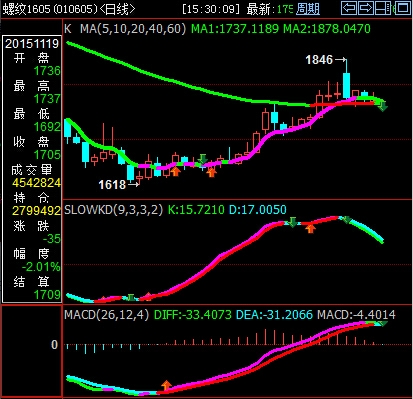Select the SLOWKD(9,3,3,2) indicator label

pyautogui.click(x=114, y=210)
